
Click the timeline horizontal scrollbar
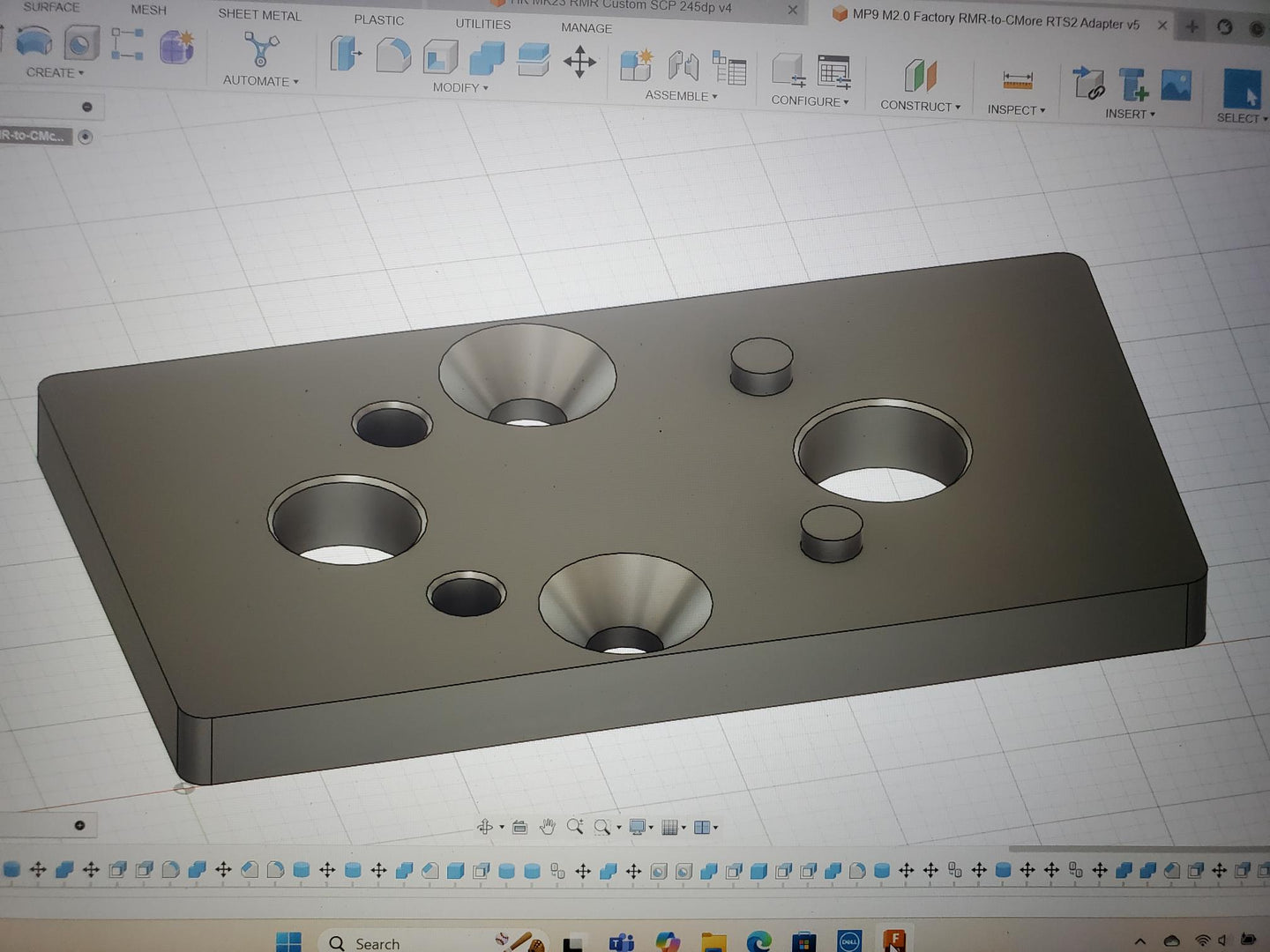point(1138,849)
